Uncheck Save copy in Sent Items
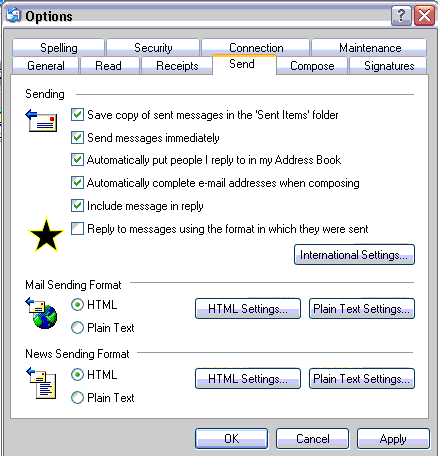The image size is (438, 456). 77,115
